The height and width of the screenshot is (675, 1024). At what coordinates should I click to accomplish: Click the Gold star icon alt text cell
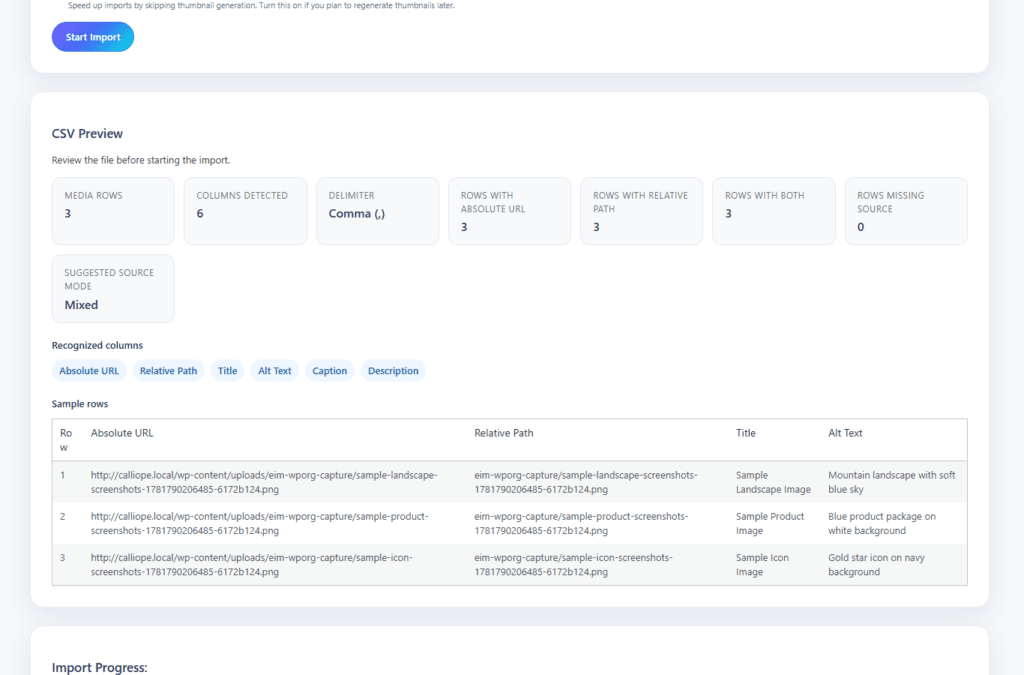pyautogui.click(x=876, y=565)
